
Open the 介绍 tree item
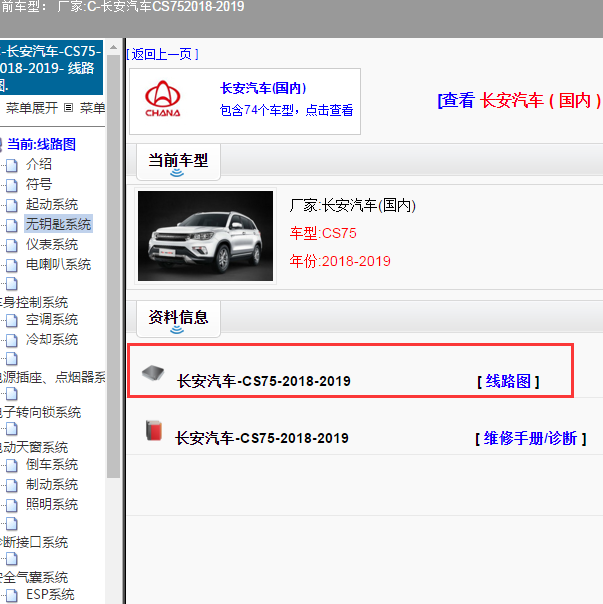click(x=39, y=164)
